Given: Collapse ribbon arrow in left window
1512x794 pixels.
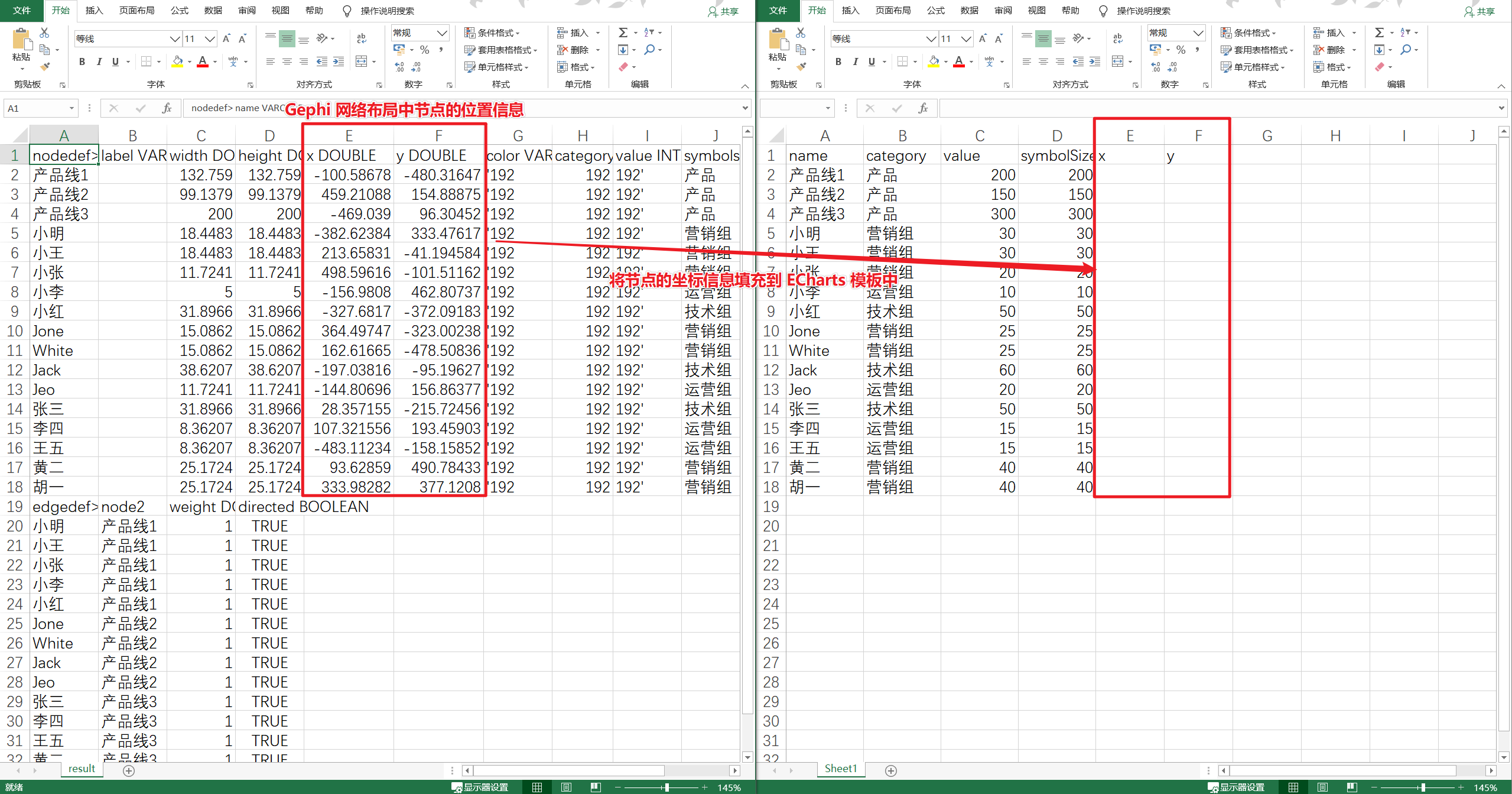Looking at the screenshot, I should pyautogui.click(x=745, y=86).
